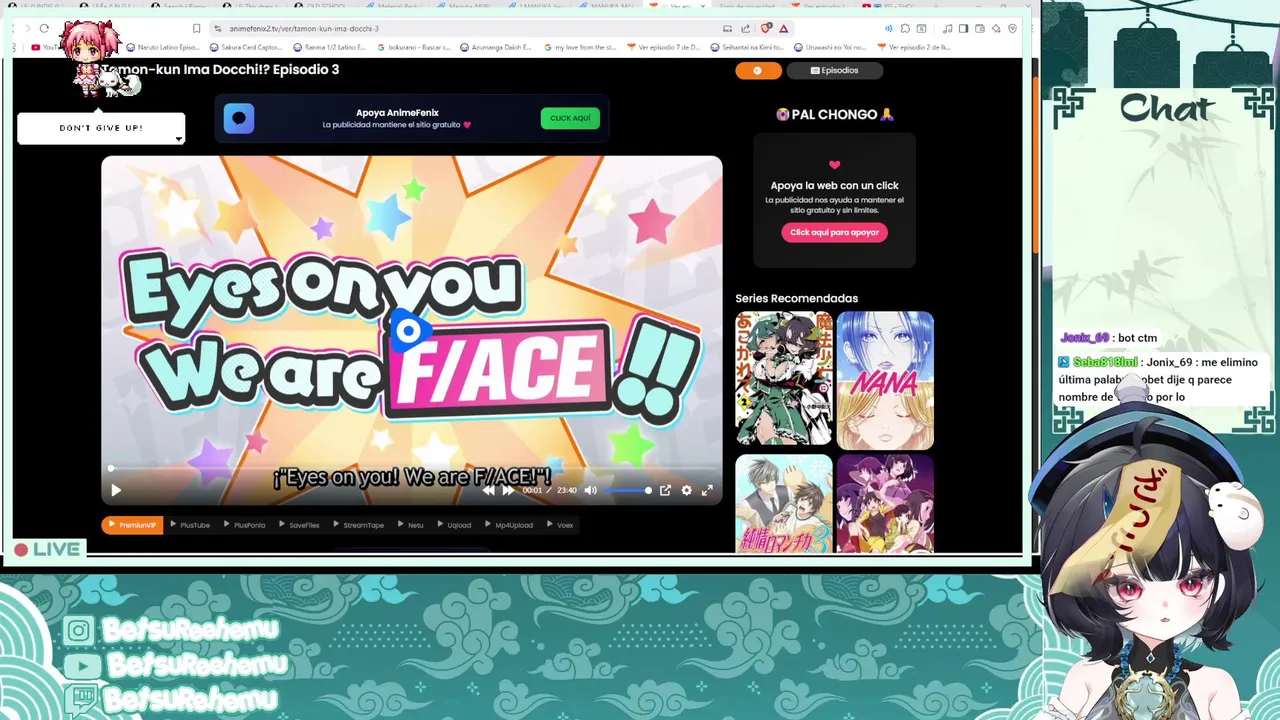
Task: Fast-forward the video player
Action: [x=508, y=490]
